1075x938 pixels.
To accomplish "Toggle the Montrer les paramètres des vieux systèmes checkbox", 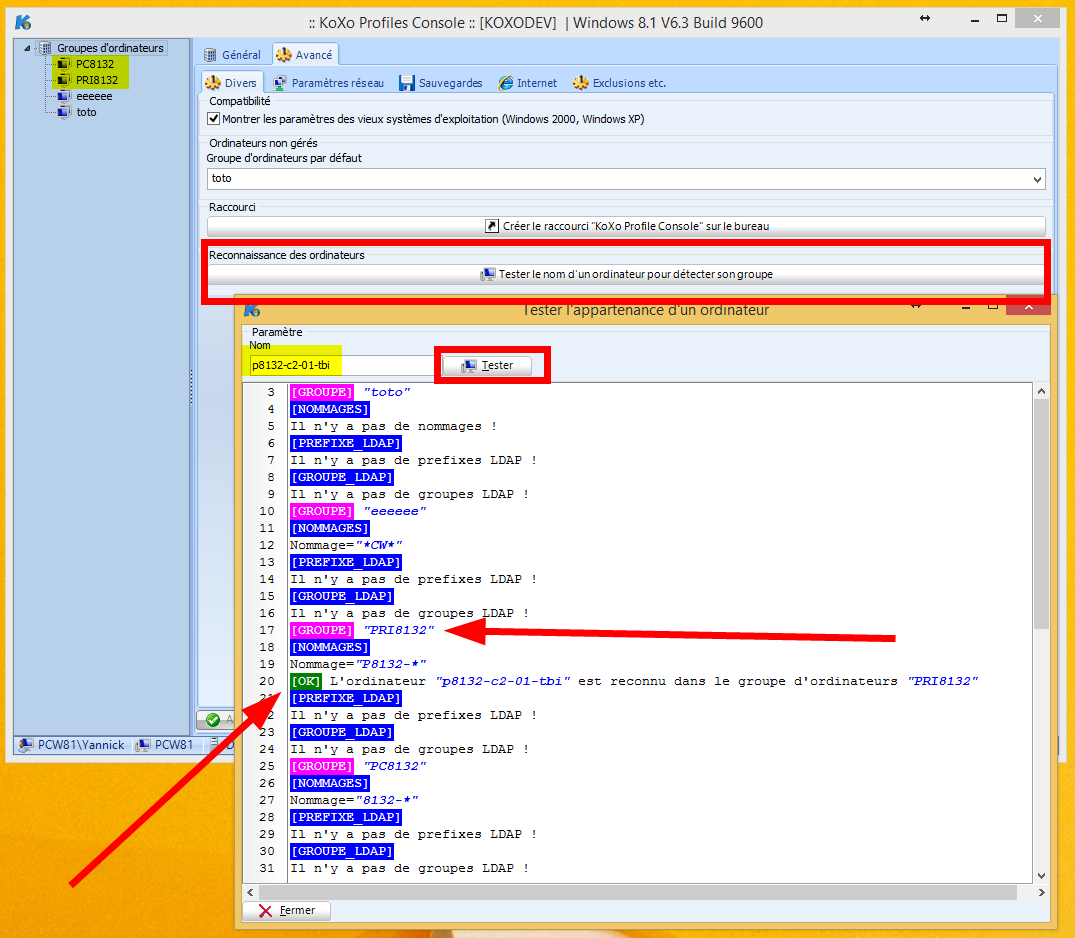I will [213, 119].
